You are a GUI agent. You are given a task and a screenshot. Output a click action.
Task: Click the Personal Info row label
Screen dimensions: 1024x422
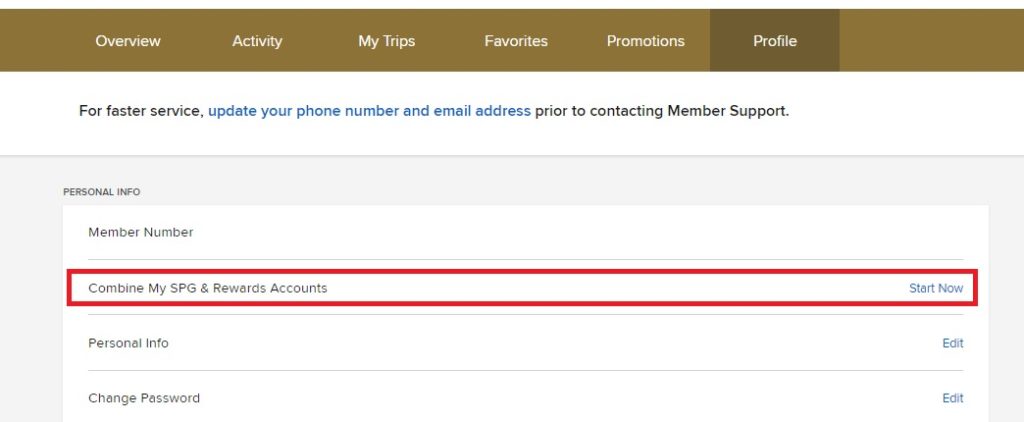click(x=128, y=343)
